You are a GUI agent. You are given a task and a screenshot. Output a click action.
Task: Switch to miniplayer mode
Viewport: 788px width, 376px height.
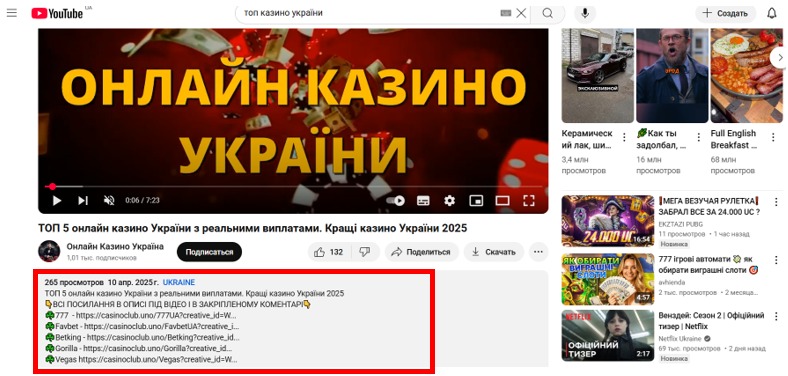click(x=475, y=201)
